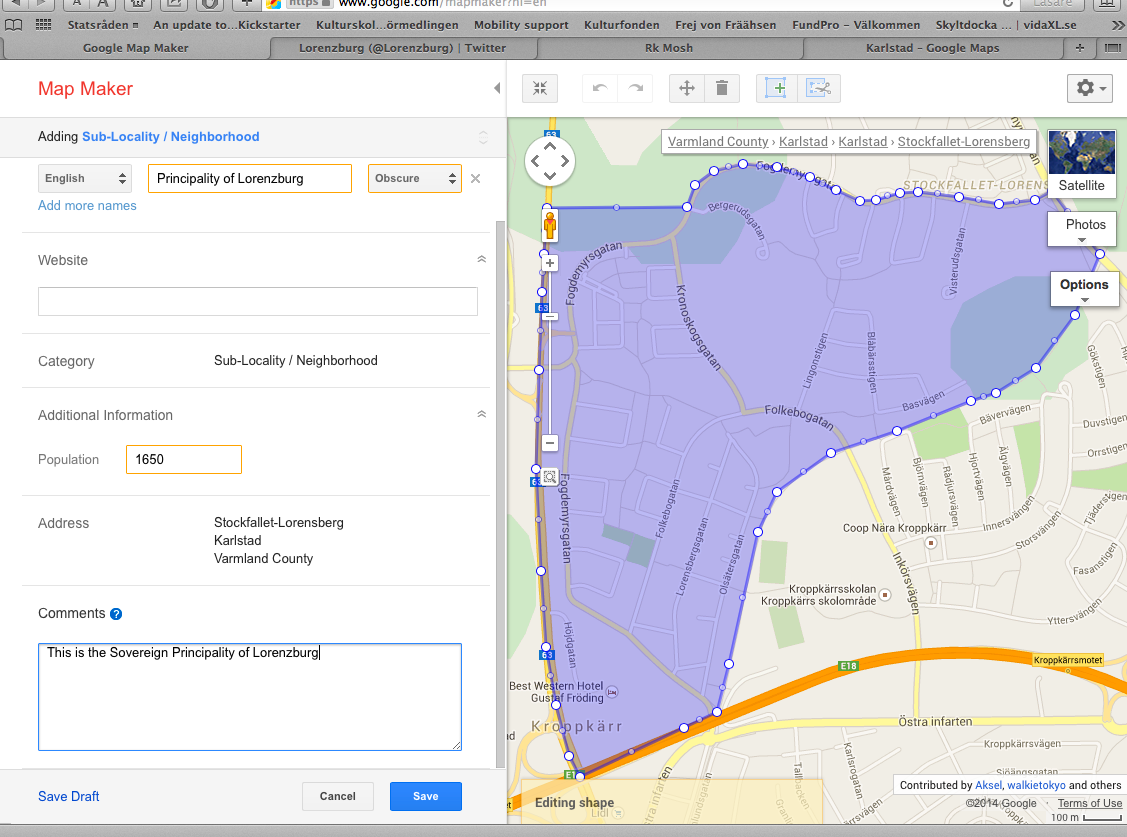Click the collapse map view icon

pyautogui.click(x=540, y=88)
